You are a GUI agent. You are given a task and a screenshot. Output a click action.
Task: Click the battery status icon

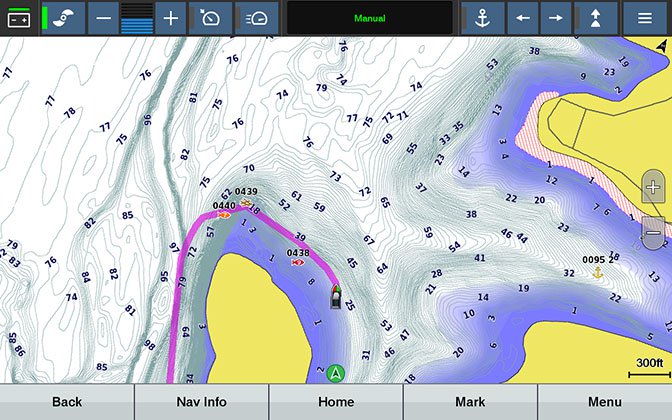click(x=19, y=18)
